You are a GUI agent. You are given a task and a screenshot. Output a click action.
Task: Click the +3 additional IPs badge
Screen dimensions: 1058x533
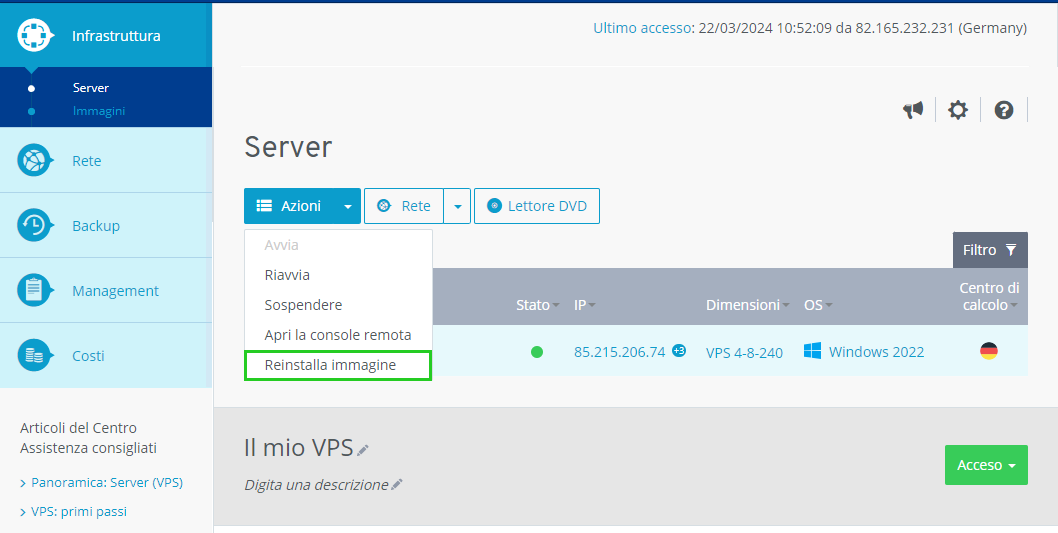point(679,350)
